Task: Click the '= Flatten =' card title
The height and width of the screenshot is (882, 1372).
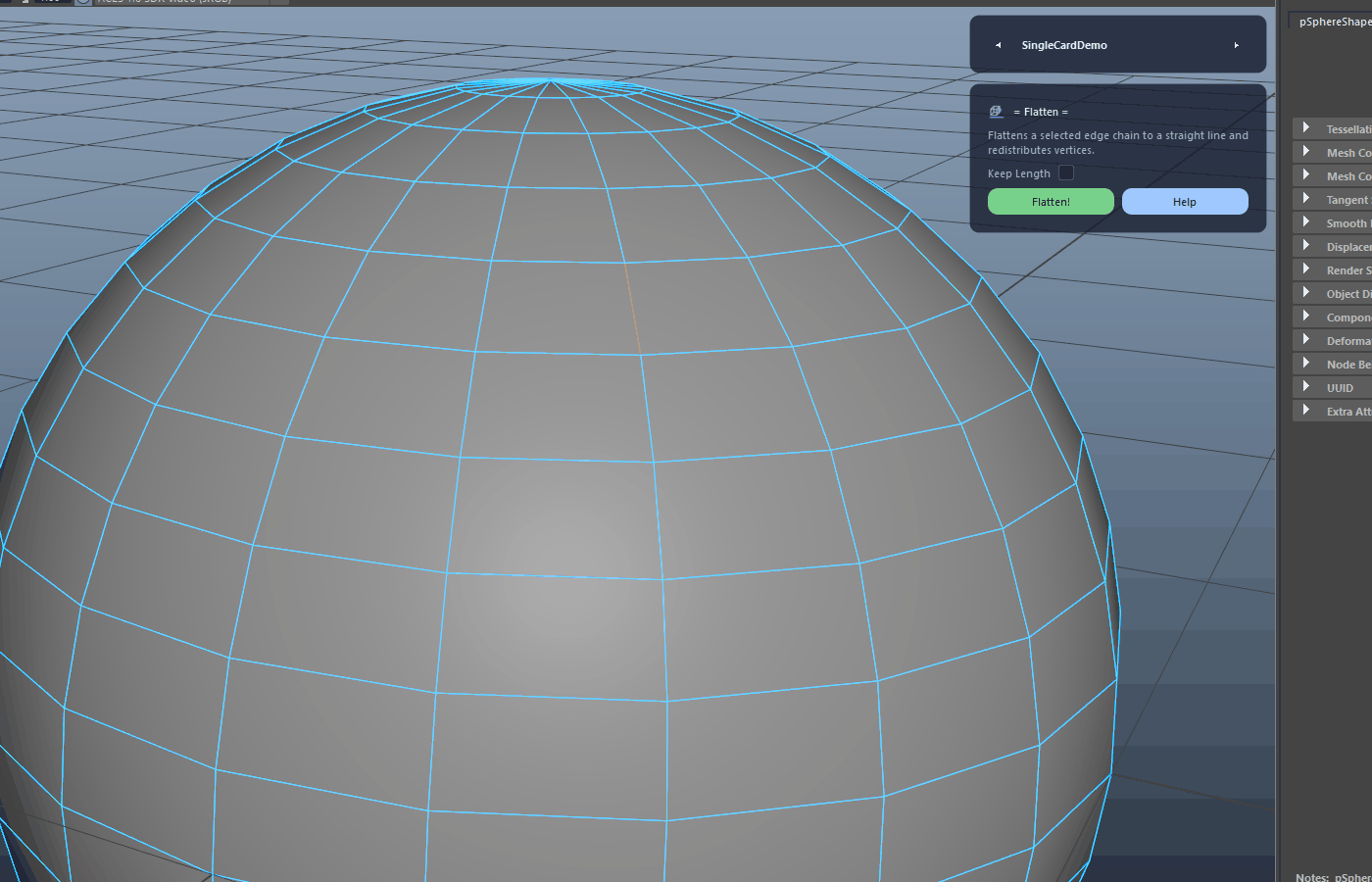Action: pyautogui.click(x=1041, y=112)
